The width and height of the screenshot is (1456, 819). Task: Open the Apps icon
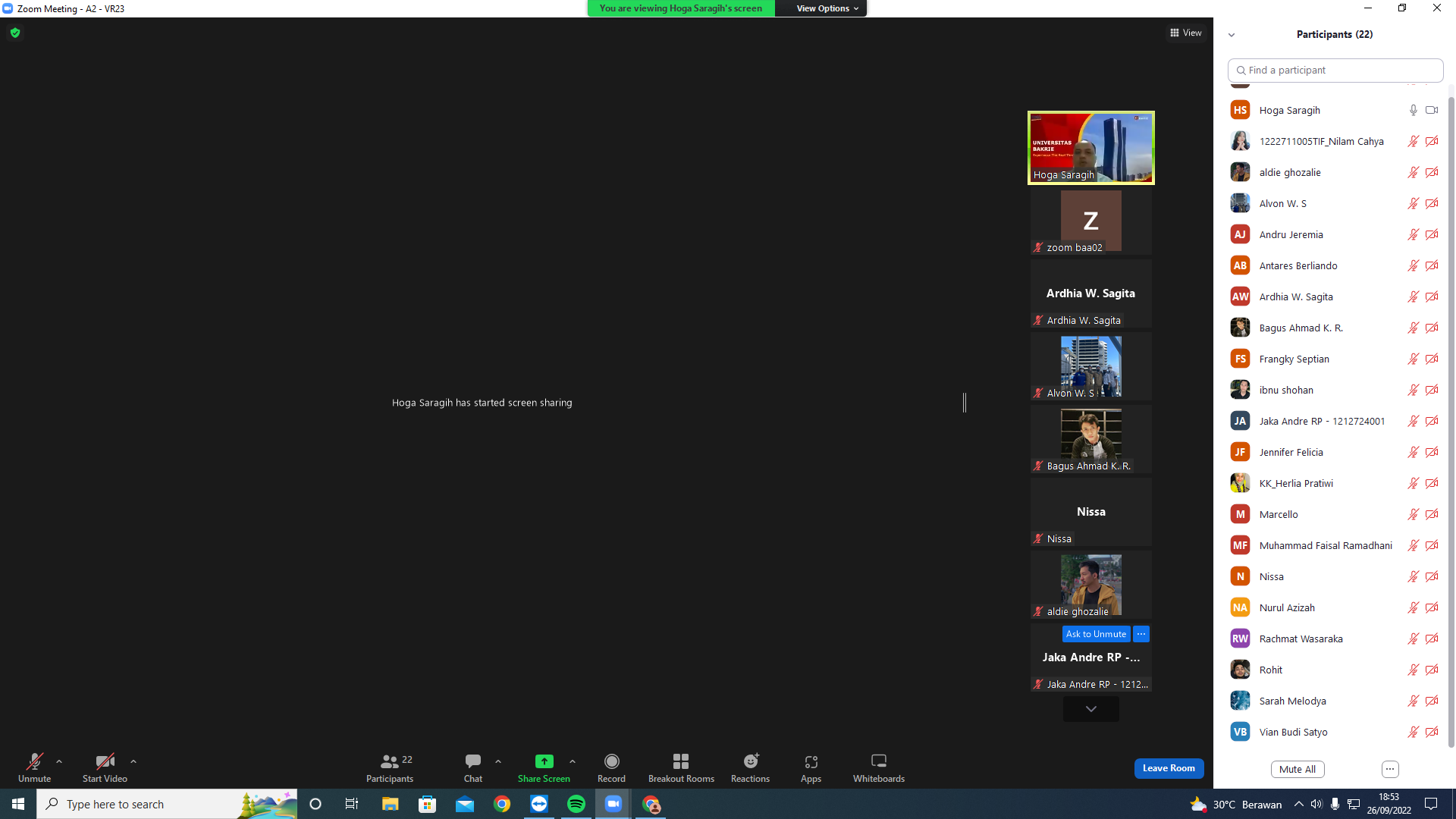point(811,761)
